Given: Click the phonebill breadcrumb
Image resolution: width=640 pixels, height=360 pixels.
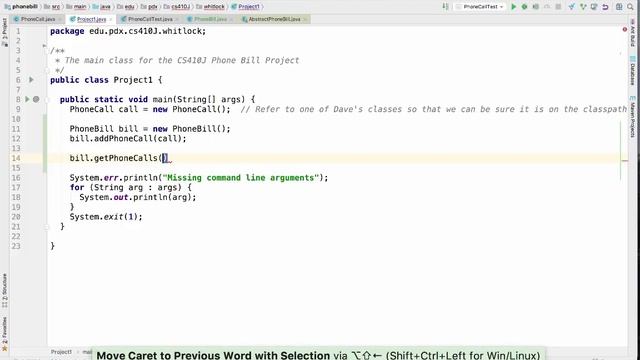Looking at the screenshot, I should [21, 7].
